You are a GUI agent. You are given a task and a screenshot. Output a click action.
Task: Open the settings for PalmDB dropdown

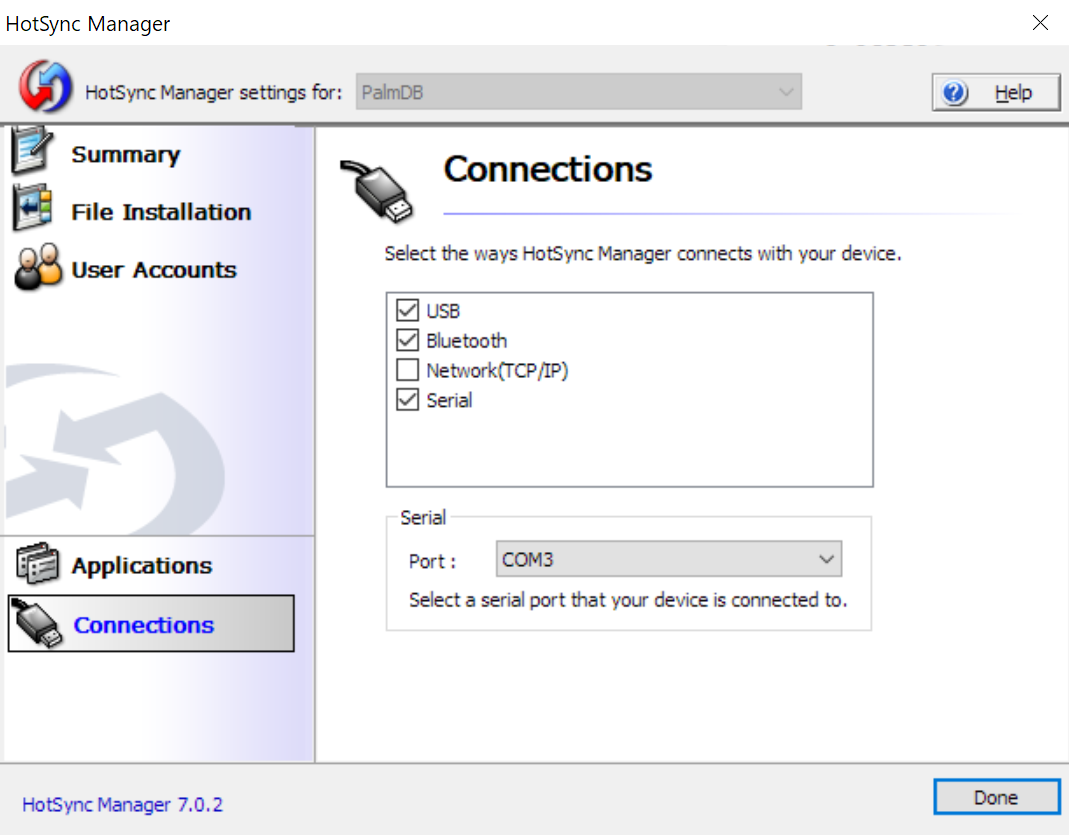point(578,91)
